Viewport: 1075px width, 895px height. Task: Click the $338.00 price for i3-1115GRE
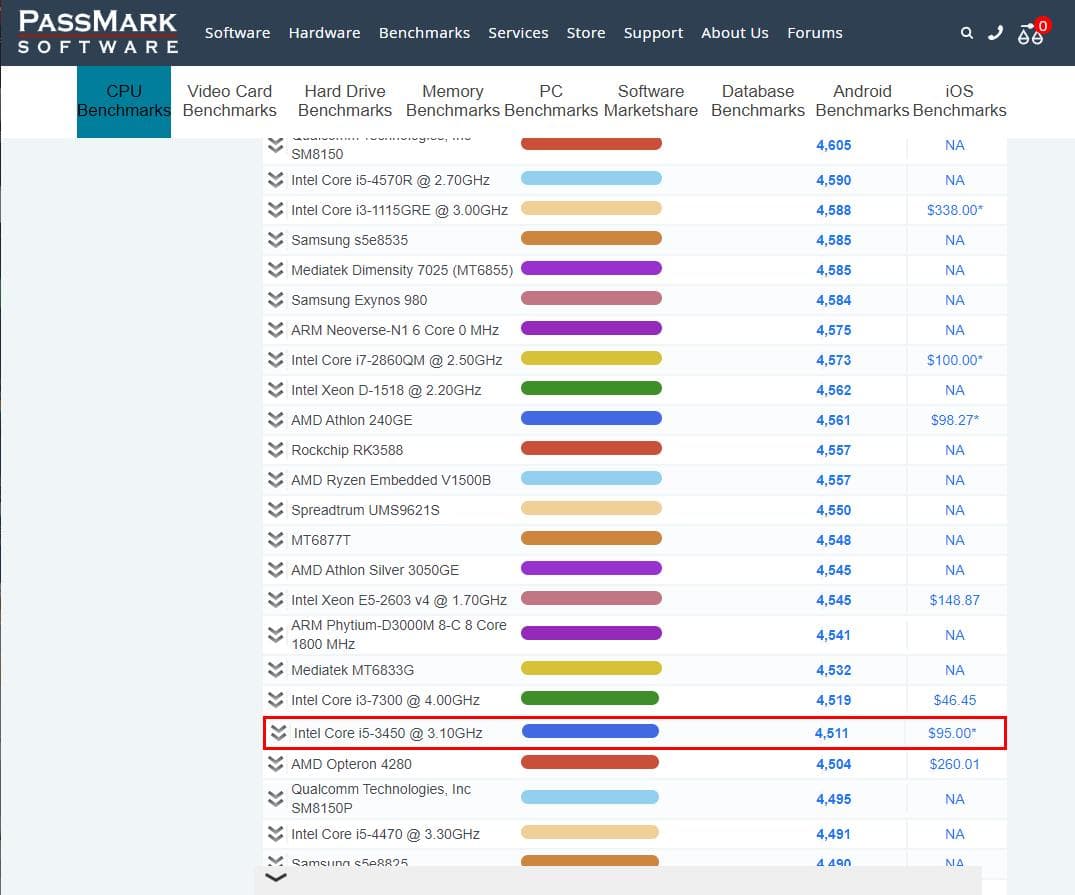click(954, 210)
